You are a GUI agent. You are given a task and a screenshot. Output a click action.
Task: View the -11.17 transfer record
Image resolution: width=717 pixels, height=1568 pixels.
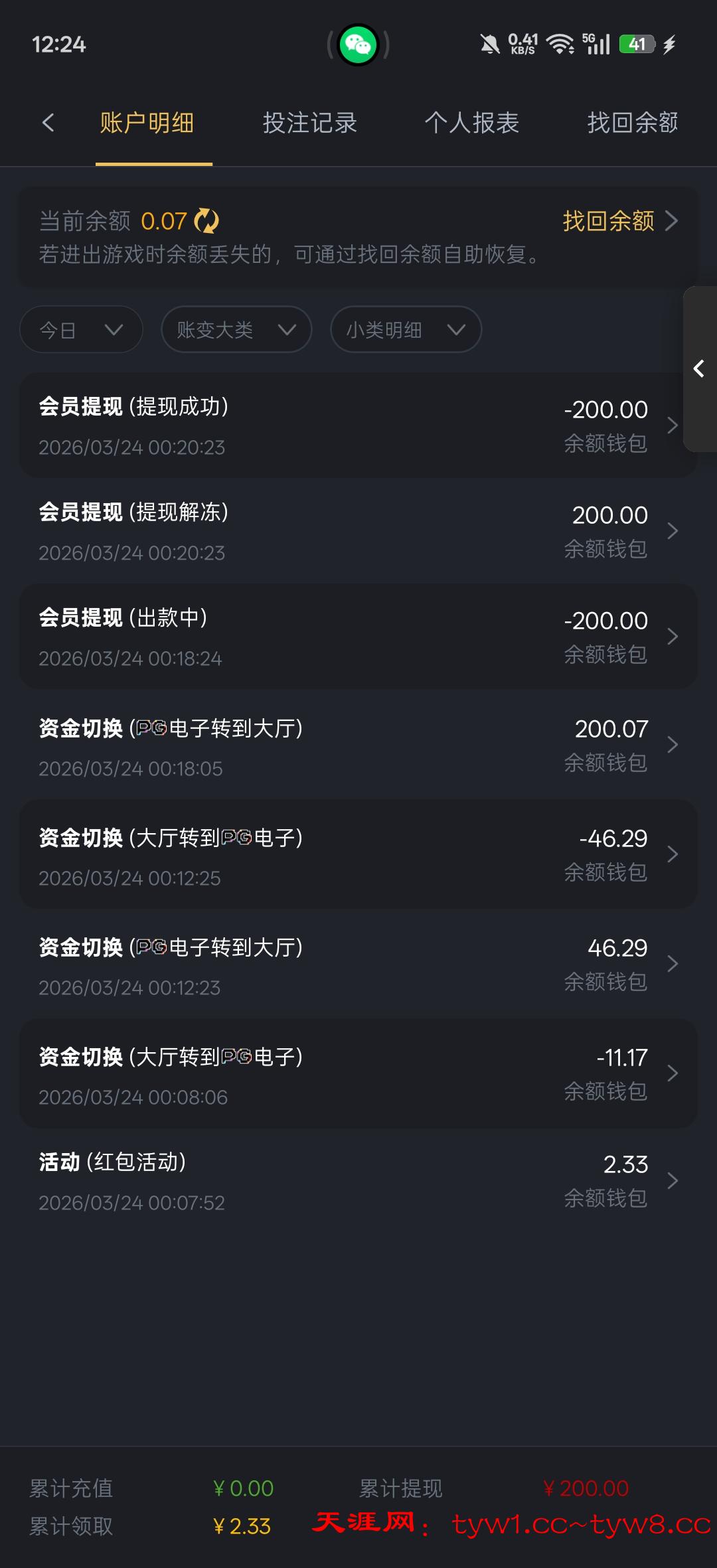point(358,1073)
